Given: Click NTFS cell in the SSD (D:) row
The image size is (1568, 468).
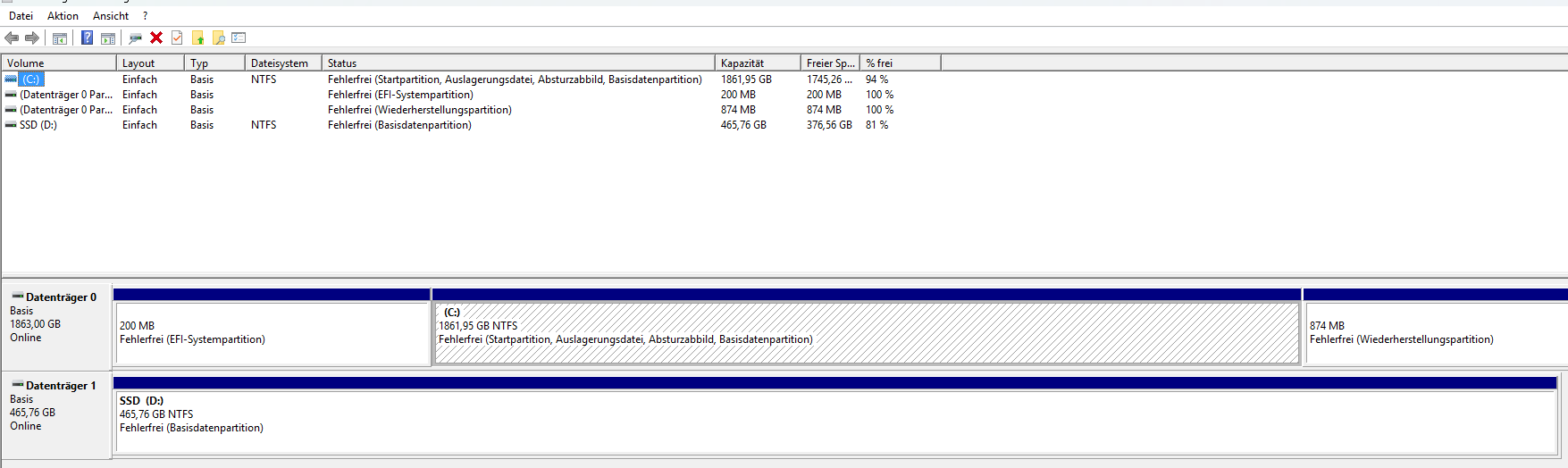Looking at the screenshot, I should tap(264, 125).
